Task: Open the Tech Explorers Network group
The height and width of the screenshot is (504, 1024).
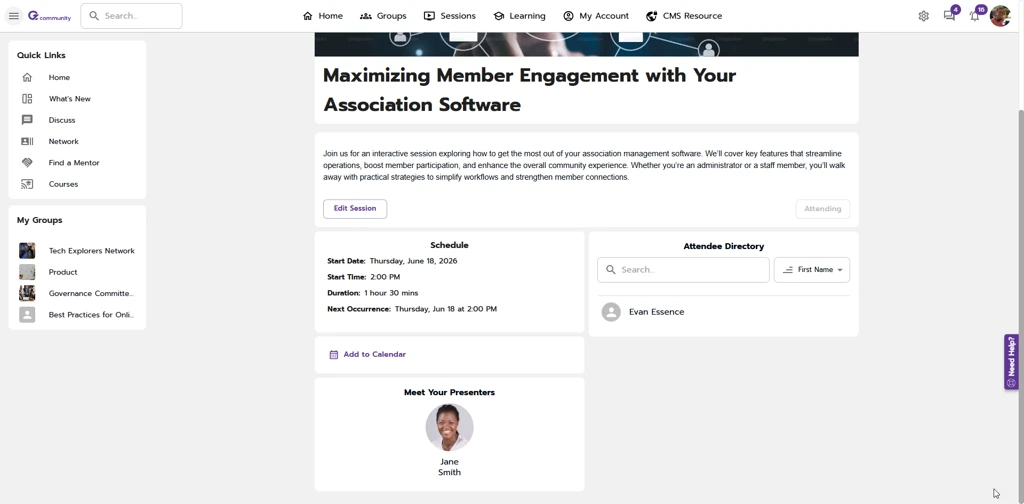Action: pyautogui.click(x=91, y=251)
